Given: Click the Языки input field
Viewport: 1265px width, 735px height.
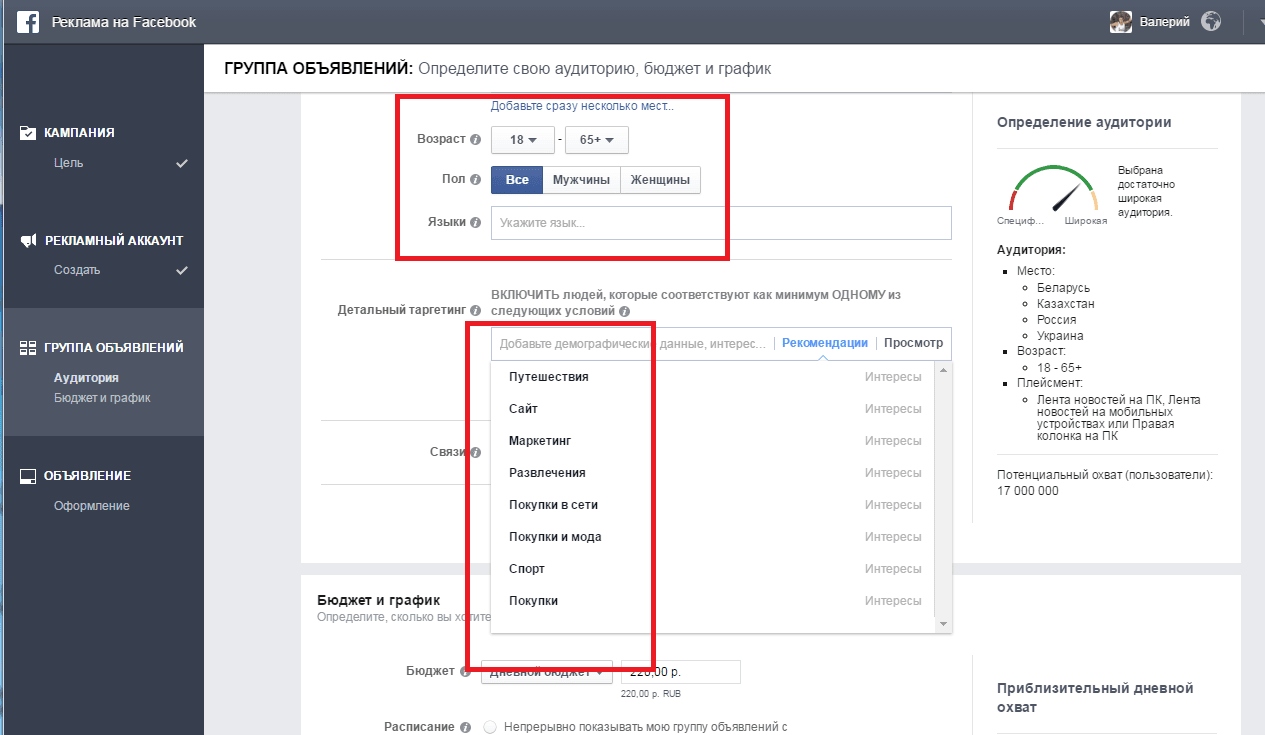Looking at the screenshot, I should 721,223.
